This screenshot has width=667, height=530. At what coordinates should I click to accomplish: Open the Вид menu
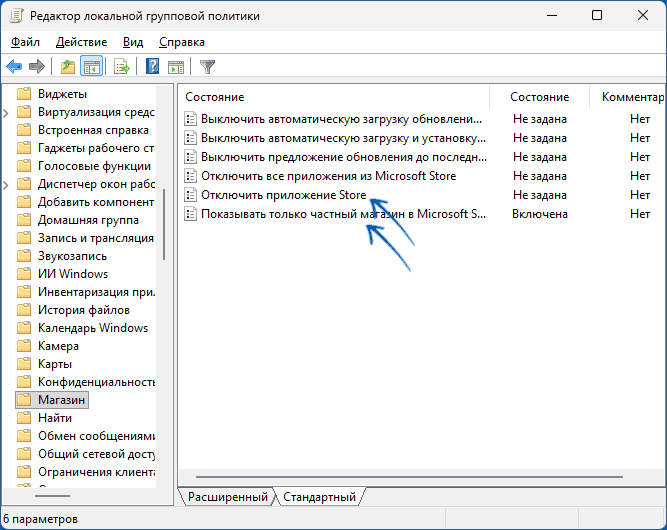133,42
